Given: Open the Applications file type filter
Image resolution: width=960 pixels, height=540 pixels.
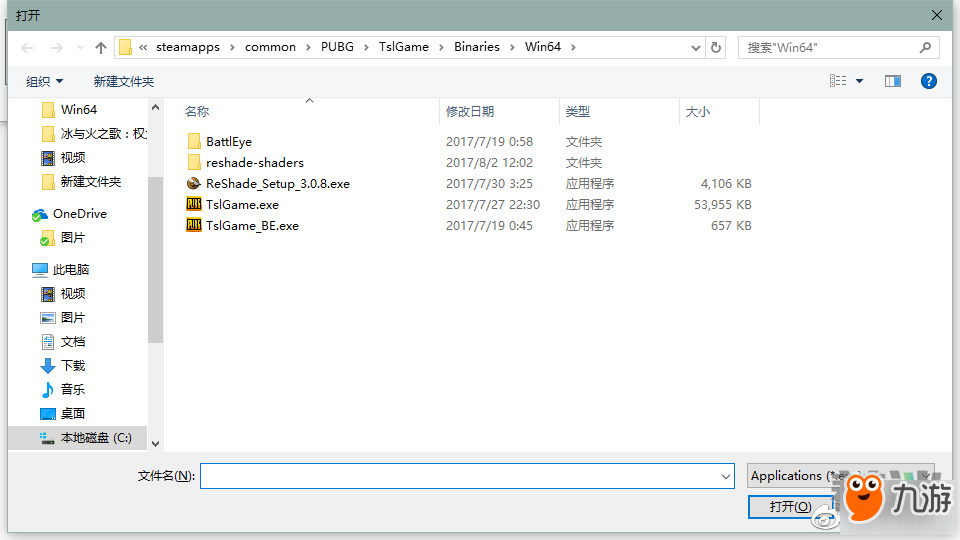Looking at the screenshot, I should point(840,476).
